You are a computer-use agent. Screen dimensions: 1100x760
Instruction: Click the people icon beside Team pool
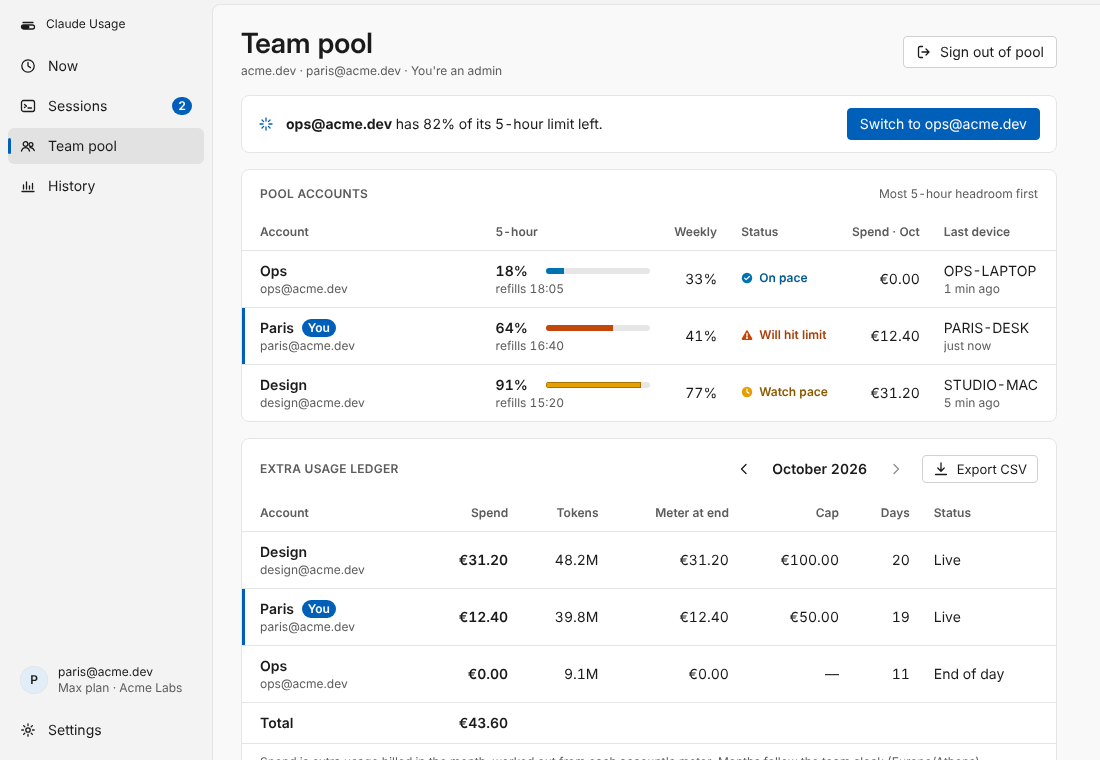(x=28, y=146)
